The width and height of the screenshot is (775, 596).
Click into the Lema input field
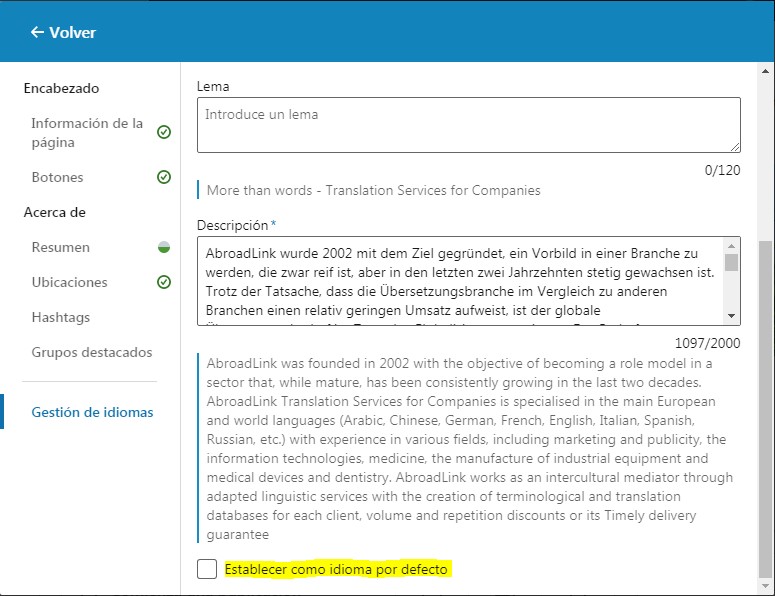click(469, 125)
